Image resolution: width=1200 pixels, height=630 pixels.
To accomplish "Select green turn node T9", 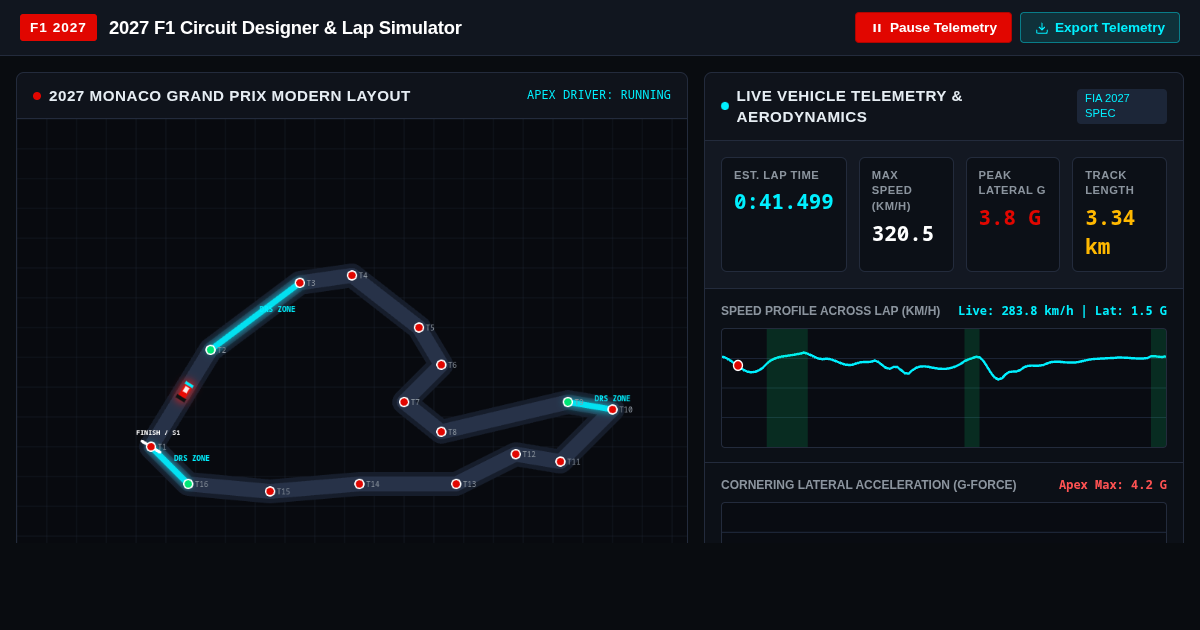I will [568, 402].
